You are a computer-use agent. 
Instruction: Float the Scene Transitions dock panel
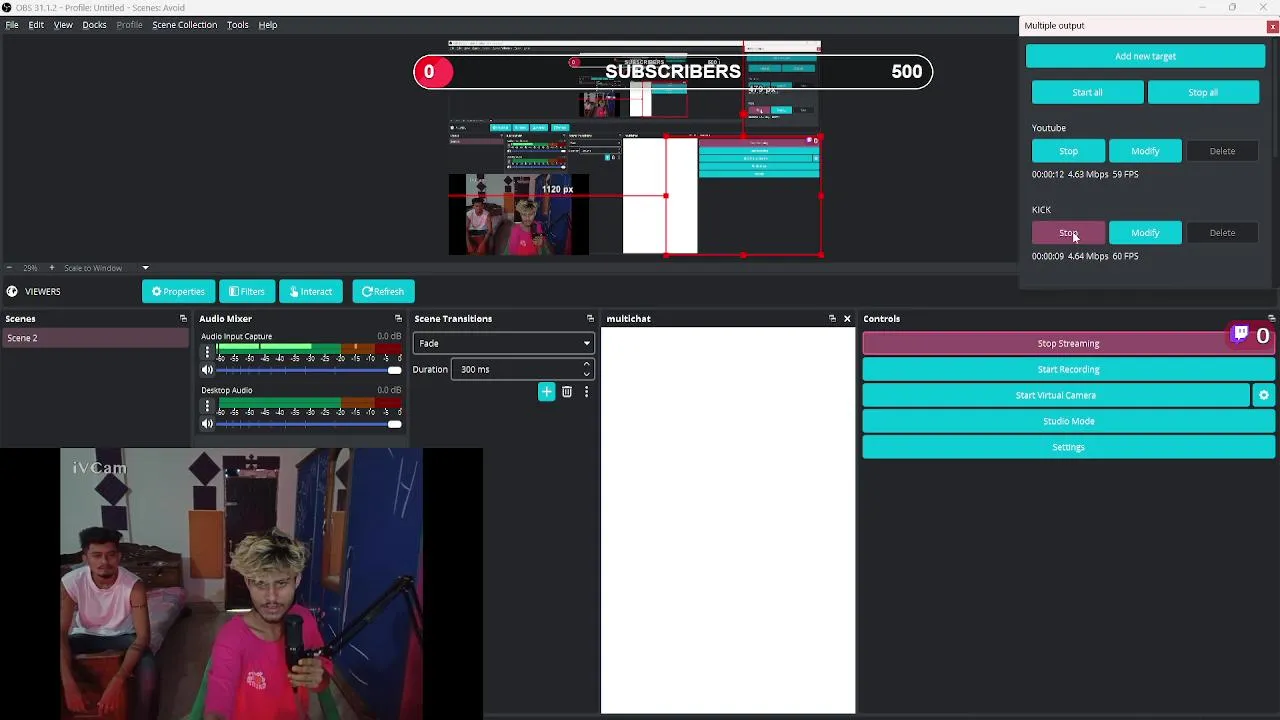coord(590,318)
